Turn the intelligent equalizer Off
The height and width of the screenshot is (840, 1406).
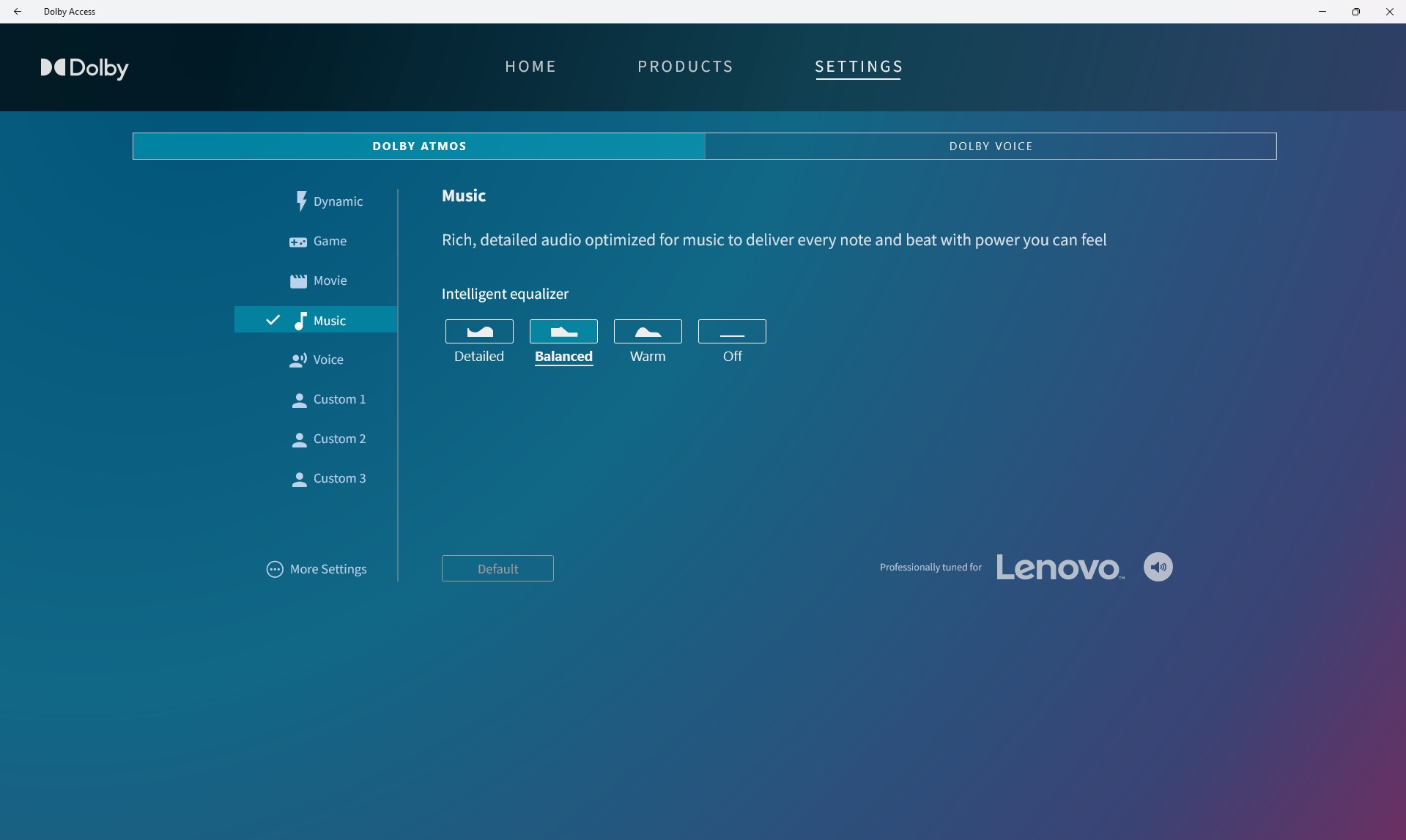click(x=732, y=332)
